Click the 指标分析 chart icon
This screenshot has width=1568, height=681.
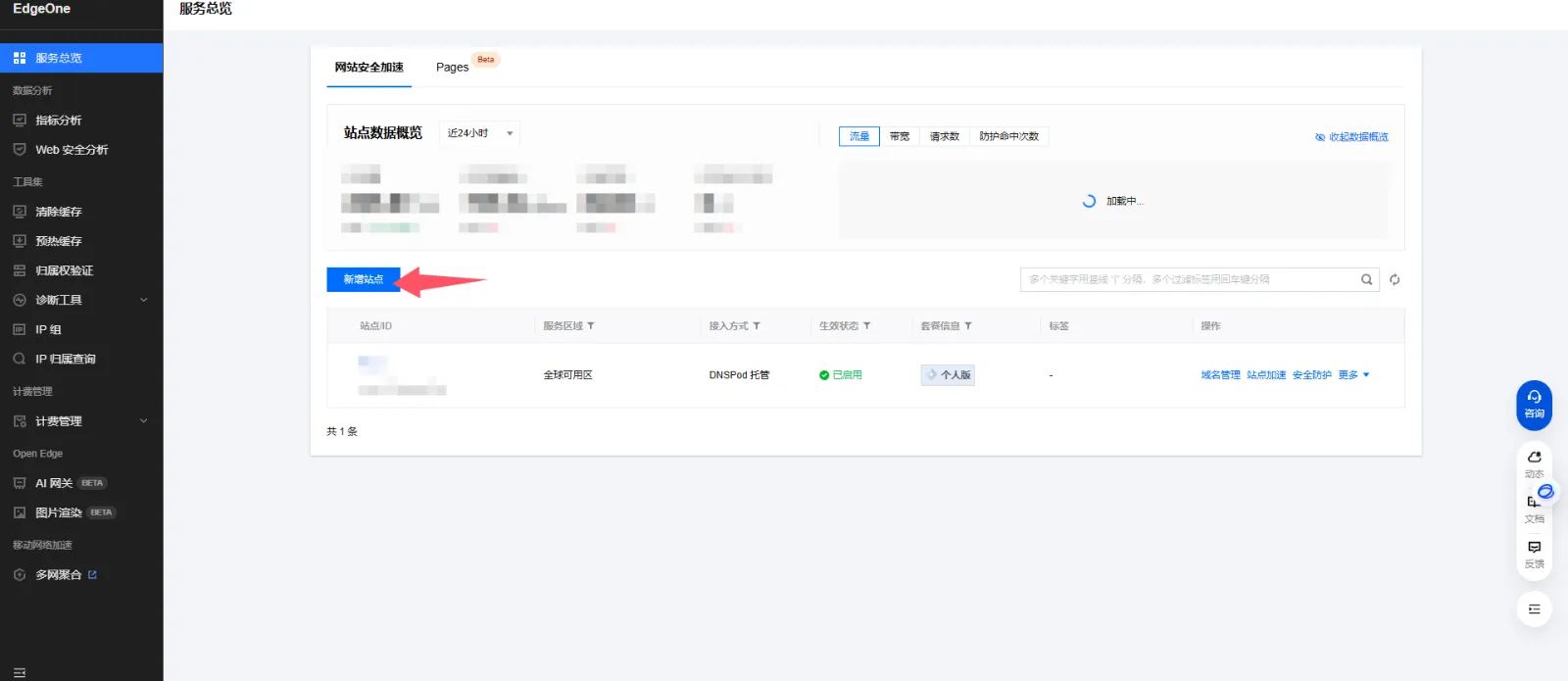click(20, 120)
